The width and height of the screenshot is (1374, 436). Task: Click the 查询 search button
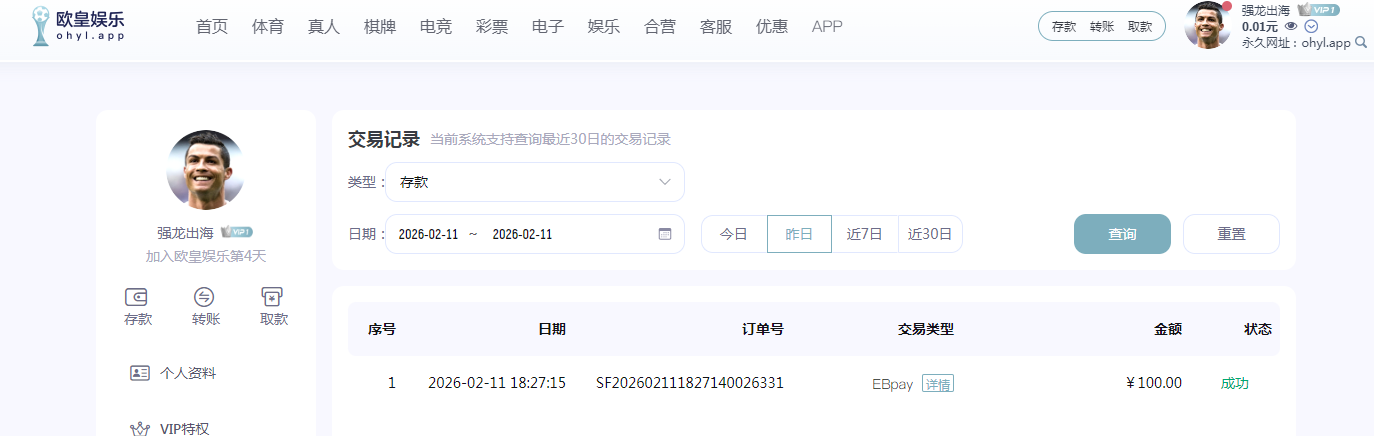1122,234
